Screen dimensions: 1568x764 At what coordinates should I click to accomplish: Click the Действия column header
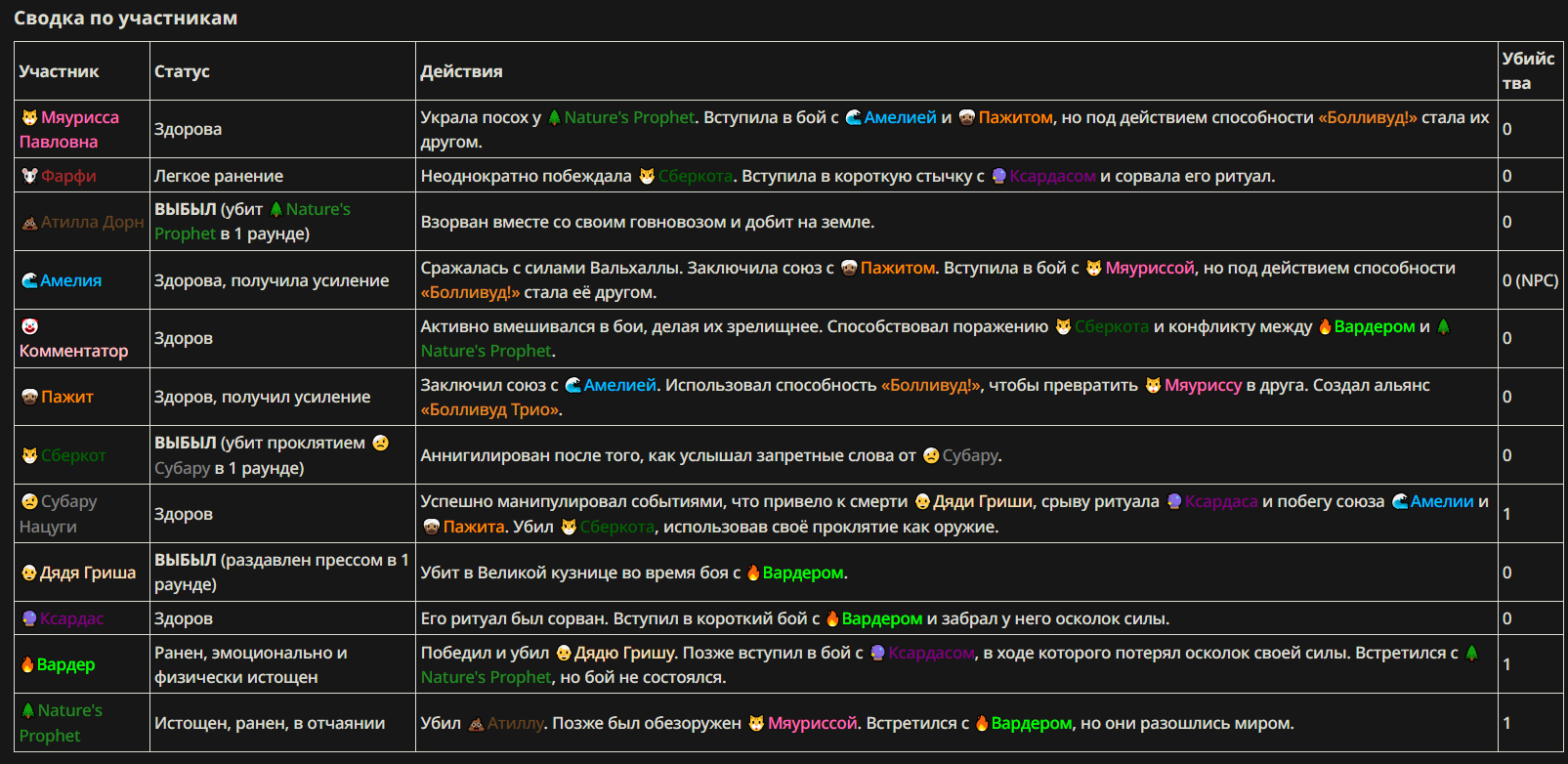461,71
